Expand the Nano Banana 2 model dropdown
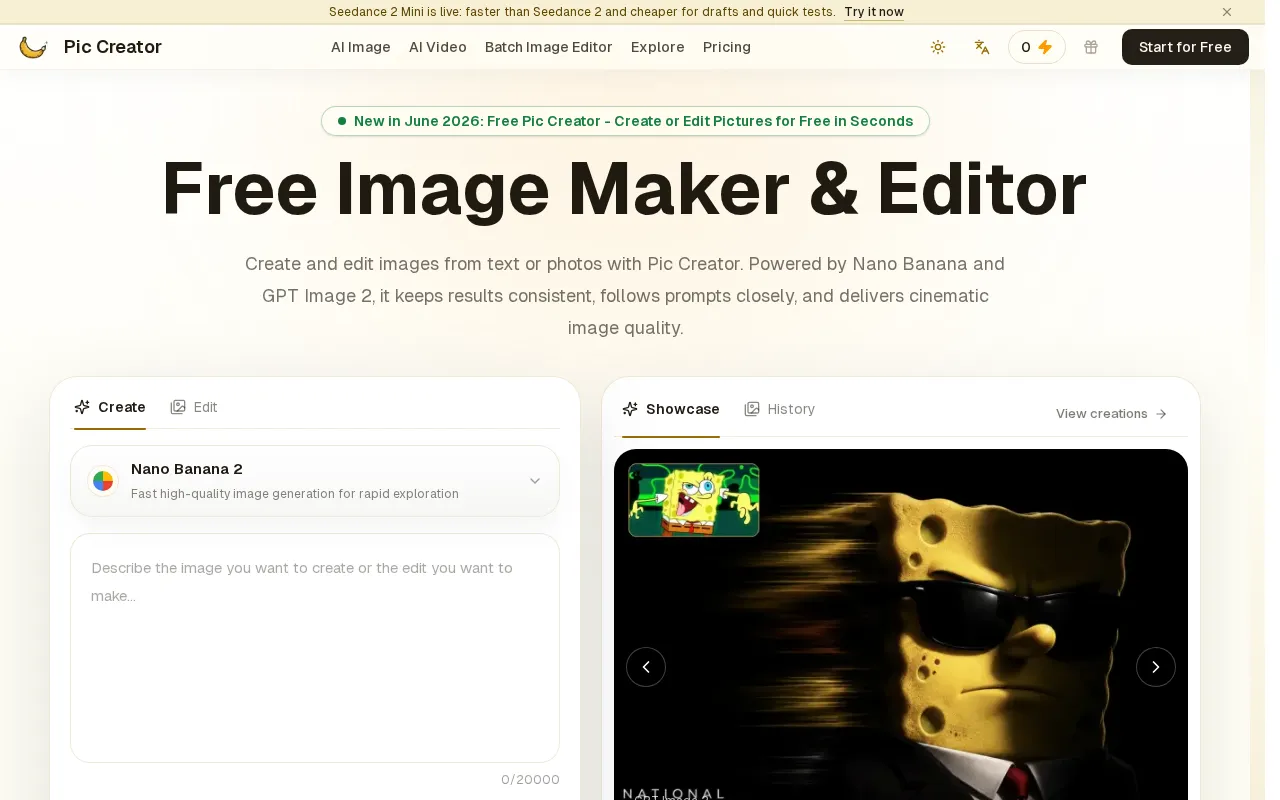The width and height of the screenshot is (1280, 800). point(315,481)
